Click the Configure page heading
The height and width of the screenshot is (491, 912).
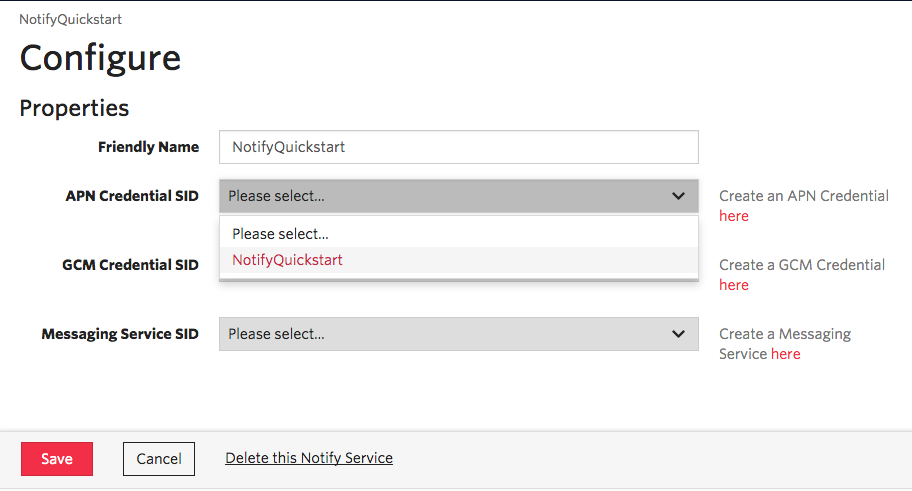100,59
